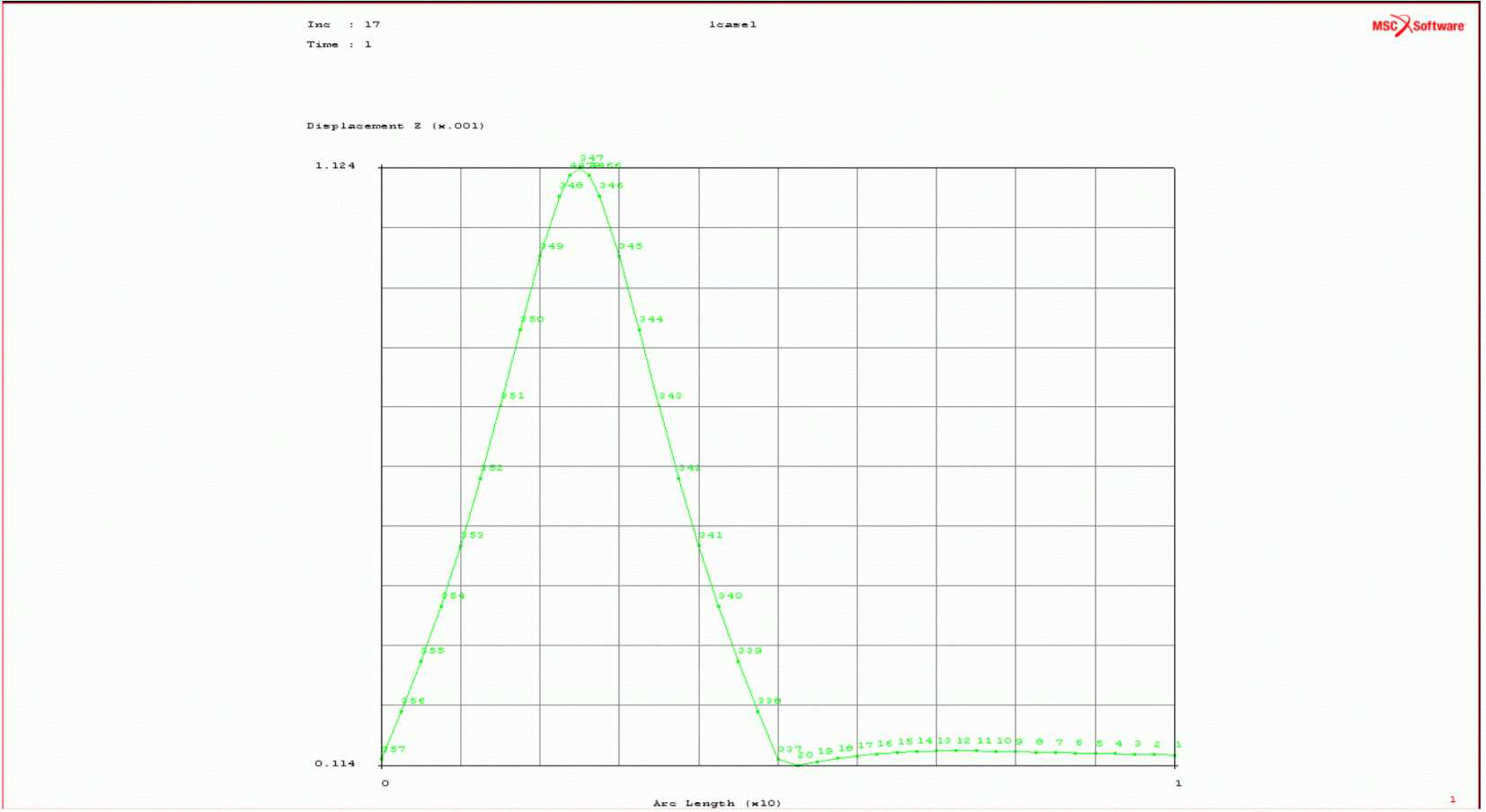Select node 345 on the descending curve
This screenshot has height=812, width=1486.
[631, 246]
